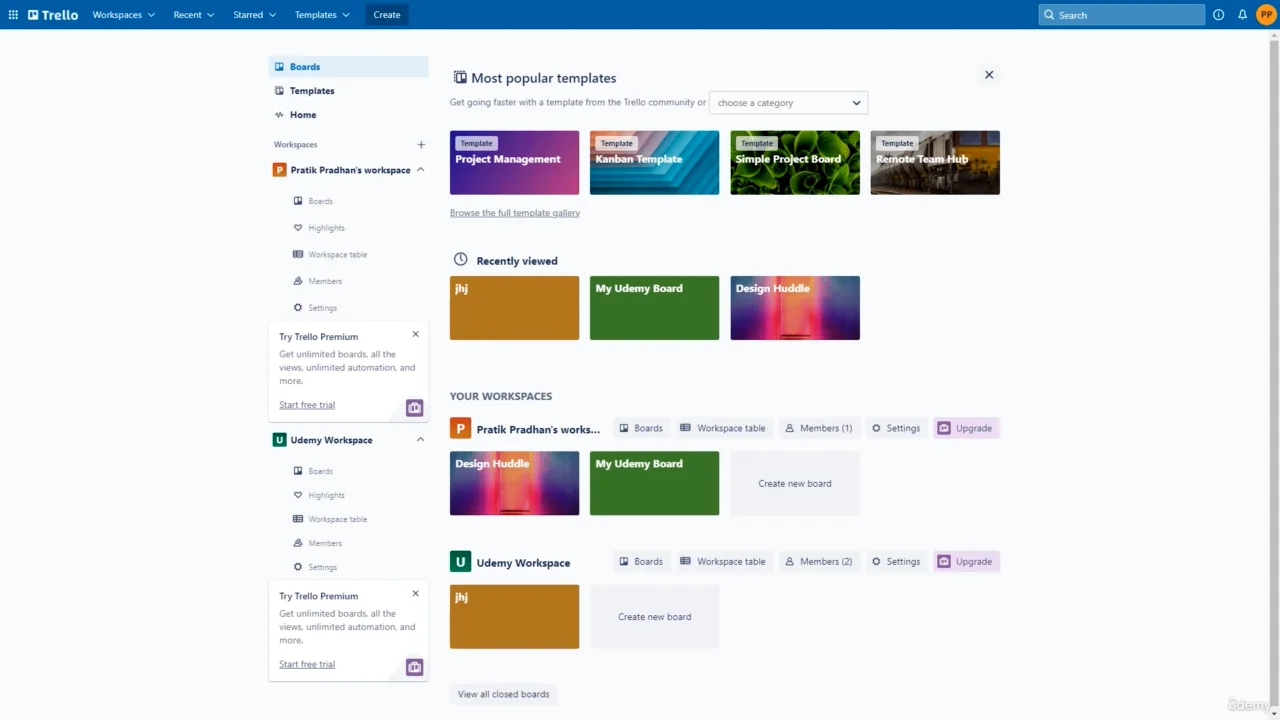The image size is (1280, 720).
Task: Open Members (2) for Udemy Workspace
Action: pos(819,562)
